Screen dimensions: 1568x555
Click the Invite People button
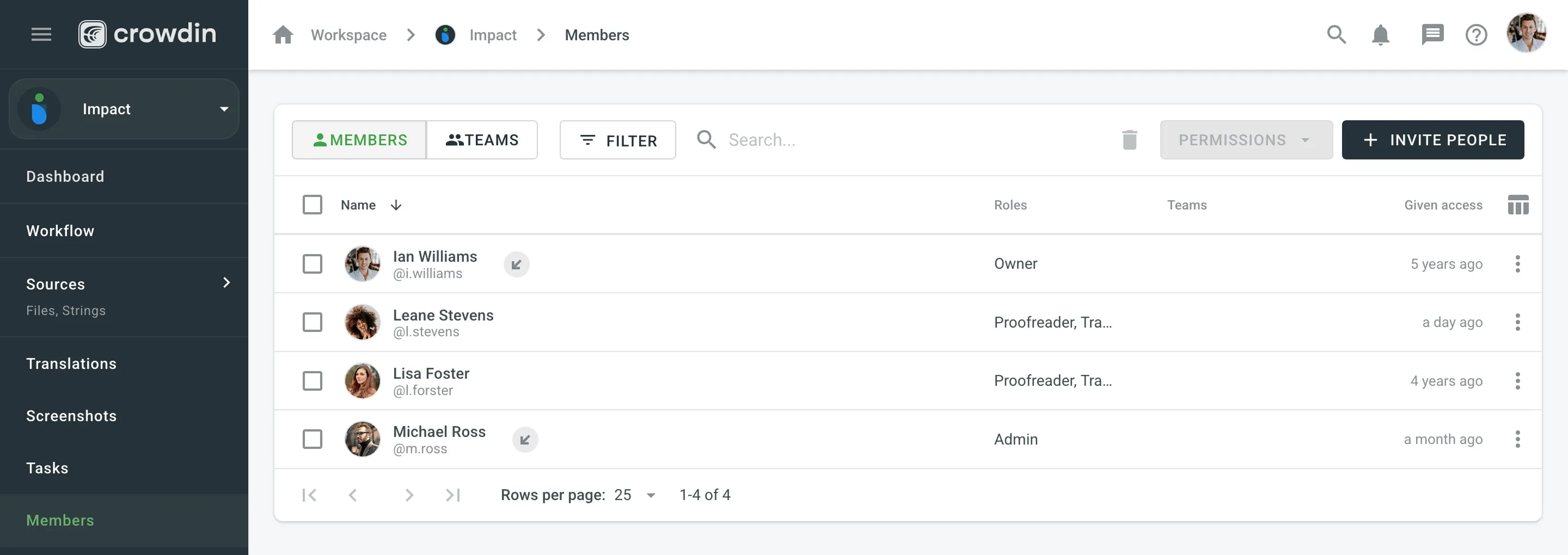[1433, 139]
